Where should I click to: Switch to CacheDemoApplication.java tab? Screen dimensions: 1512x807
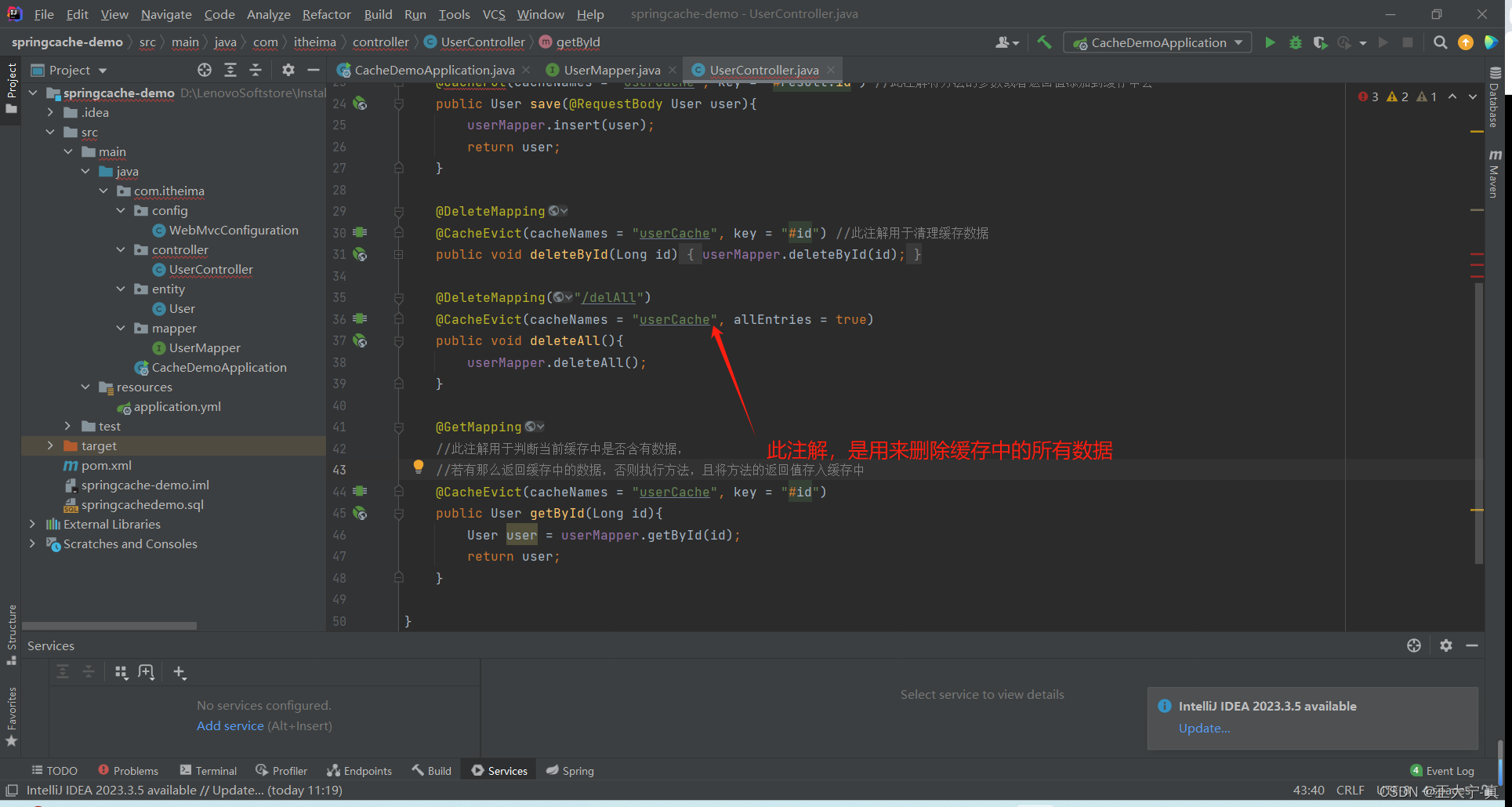(433, 70)
